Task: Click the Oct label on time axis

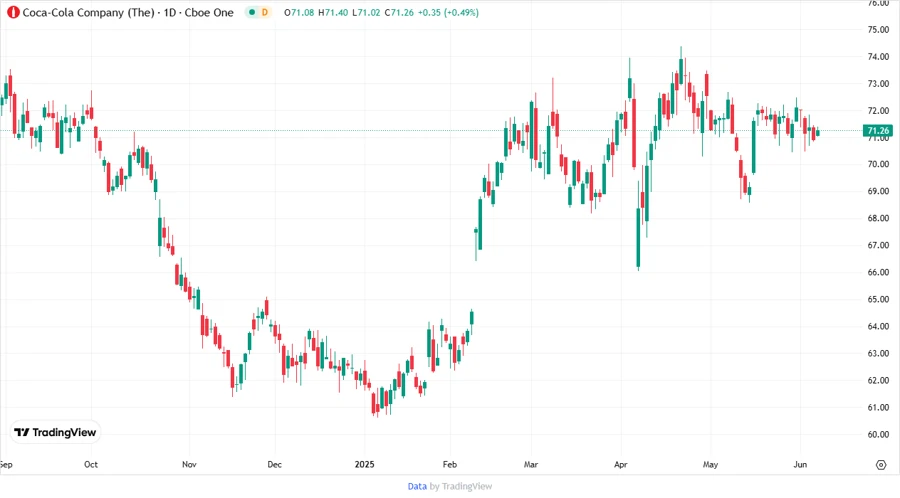Action: click(x=91, y=464)
